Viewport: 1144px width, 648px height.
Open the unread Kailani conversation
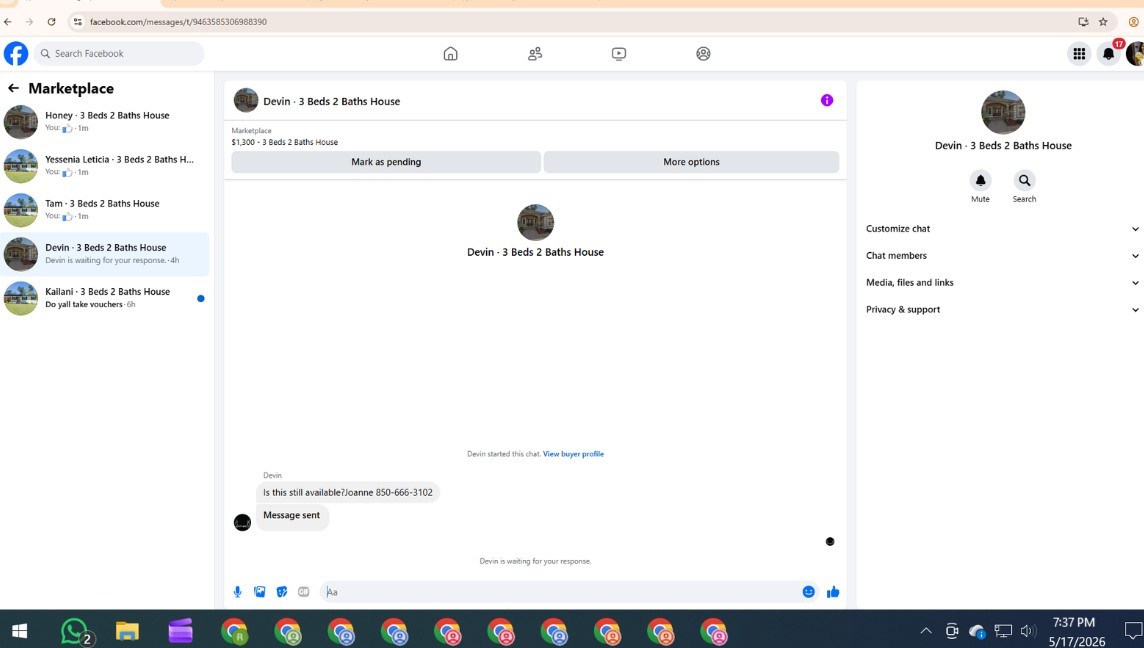coord(105,298)
